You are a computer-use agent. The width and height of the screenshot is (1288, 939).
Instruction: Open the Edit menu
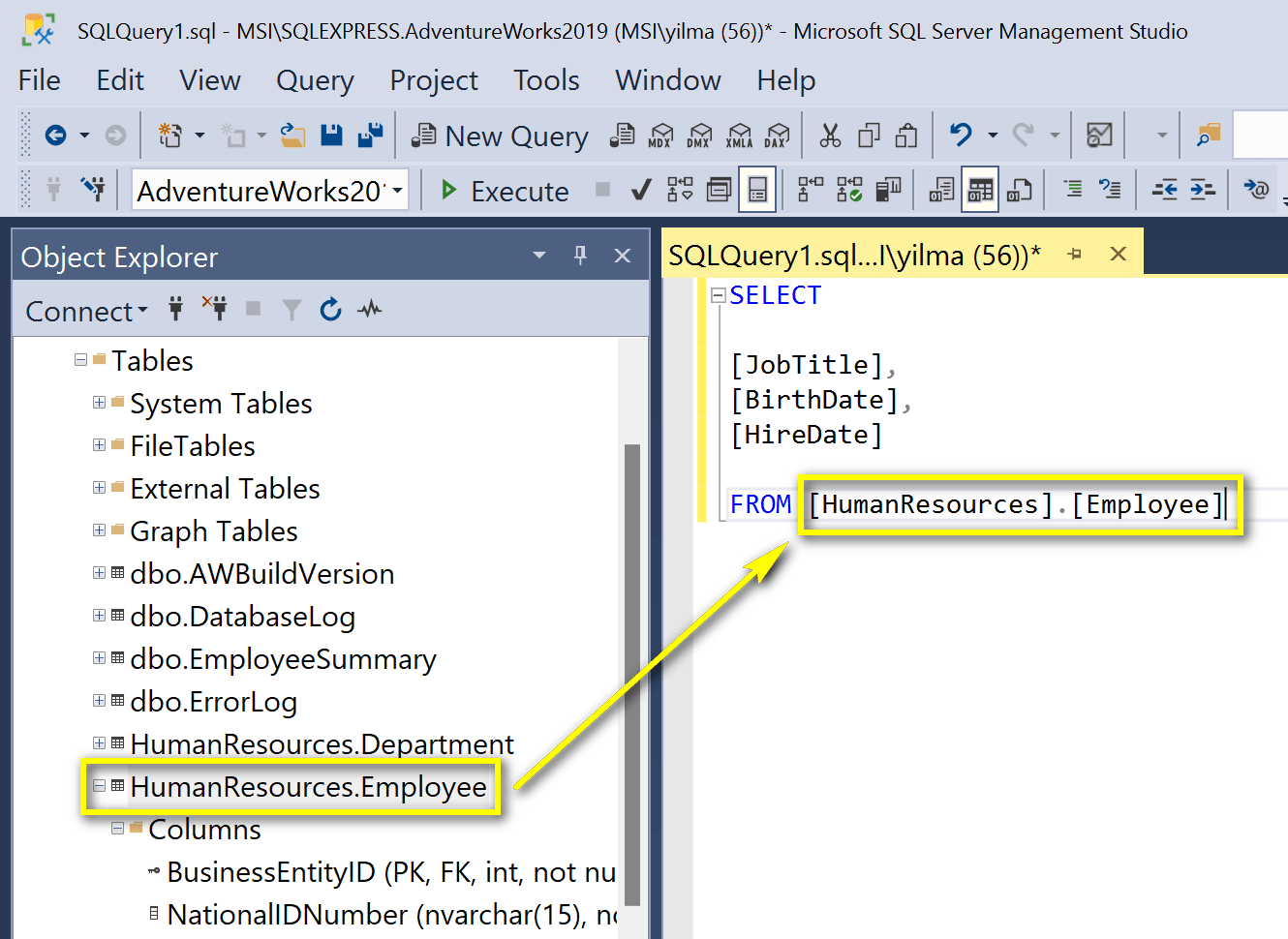[120, 80]
